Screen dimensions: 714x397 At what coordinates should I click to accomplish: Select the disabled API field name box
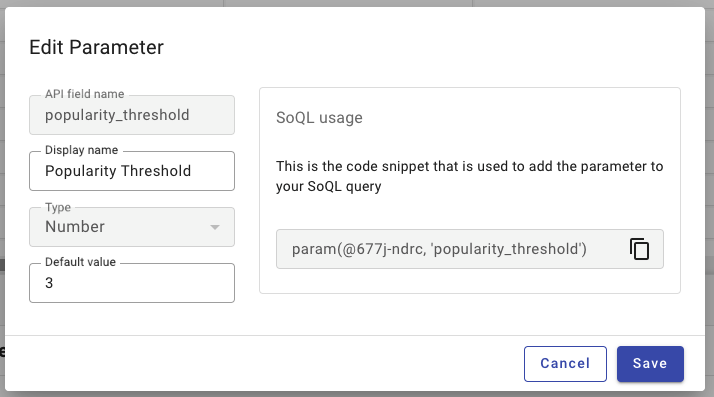[x=132, y=115]
